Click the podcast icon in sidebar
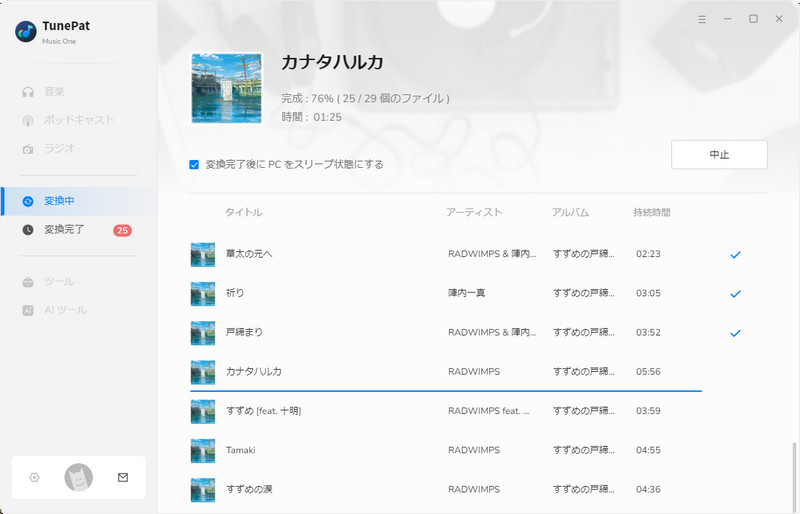This screenshot has width=800, height=514. pos(28,120)
